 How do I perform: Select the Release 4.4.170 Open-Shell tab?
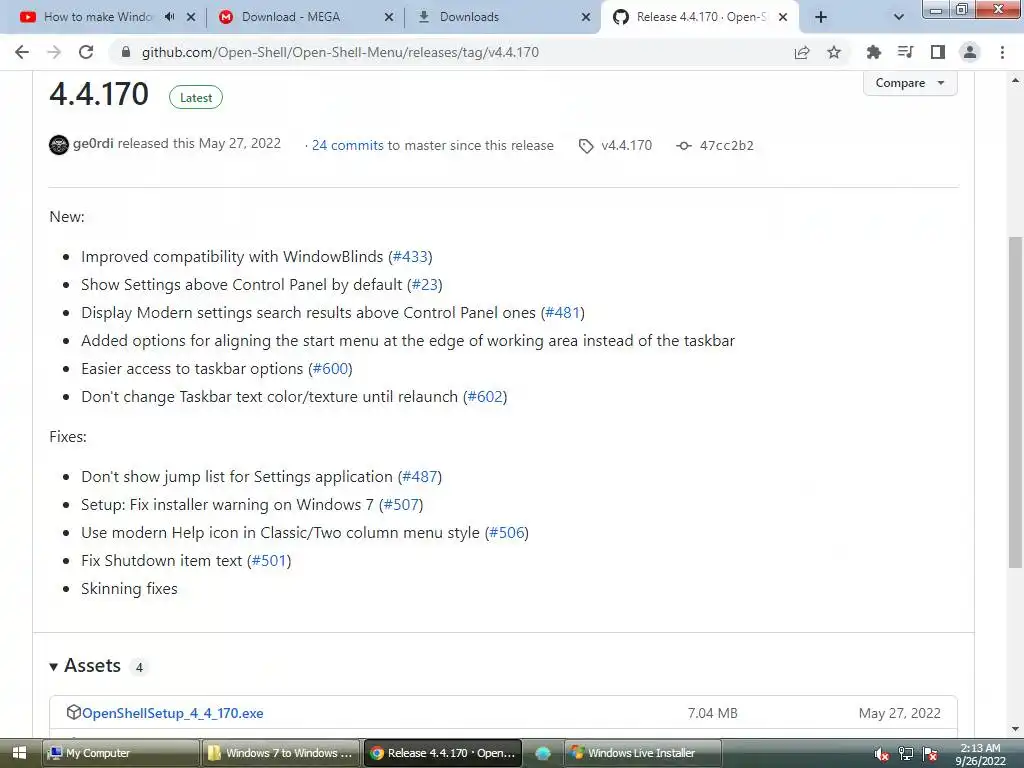(701, 17)
